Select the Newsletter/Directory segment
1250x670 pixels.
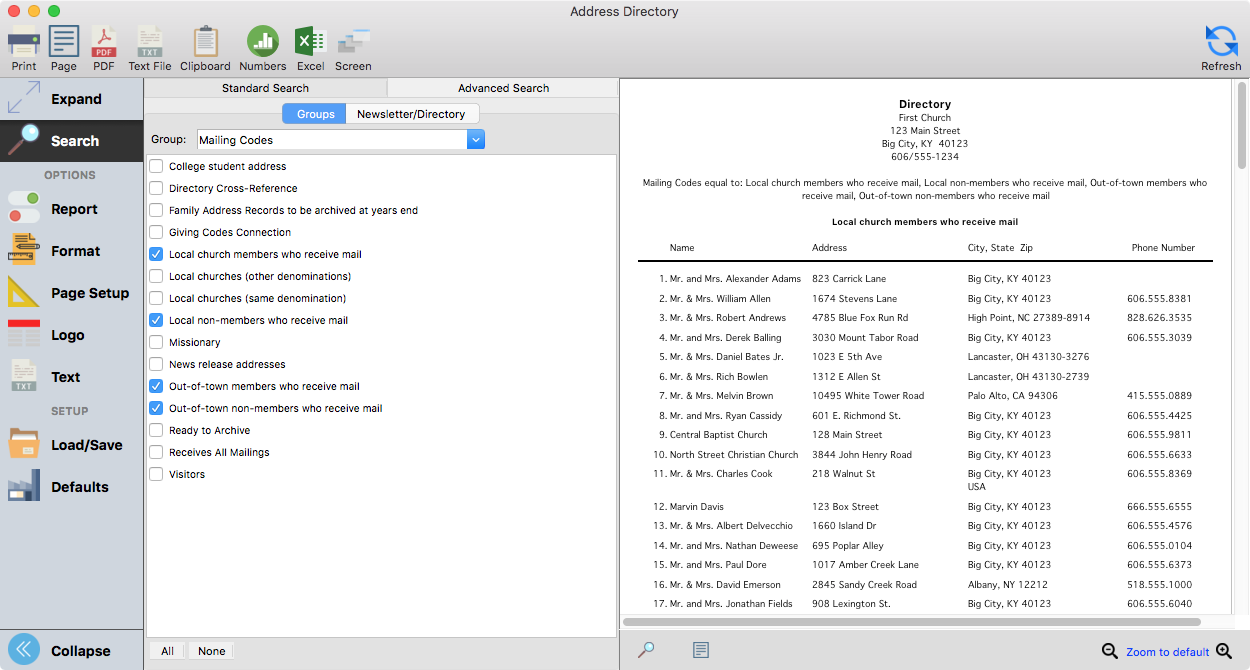click(x=411, y=114)
